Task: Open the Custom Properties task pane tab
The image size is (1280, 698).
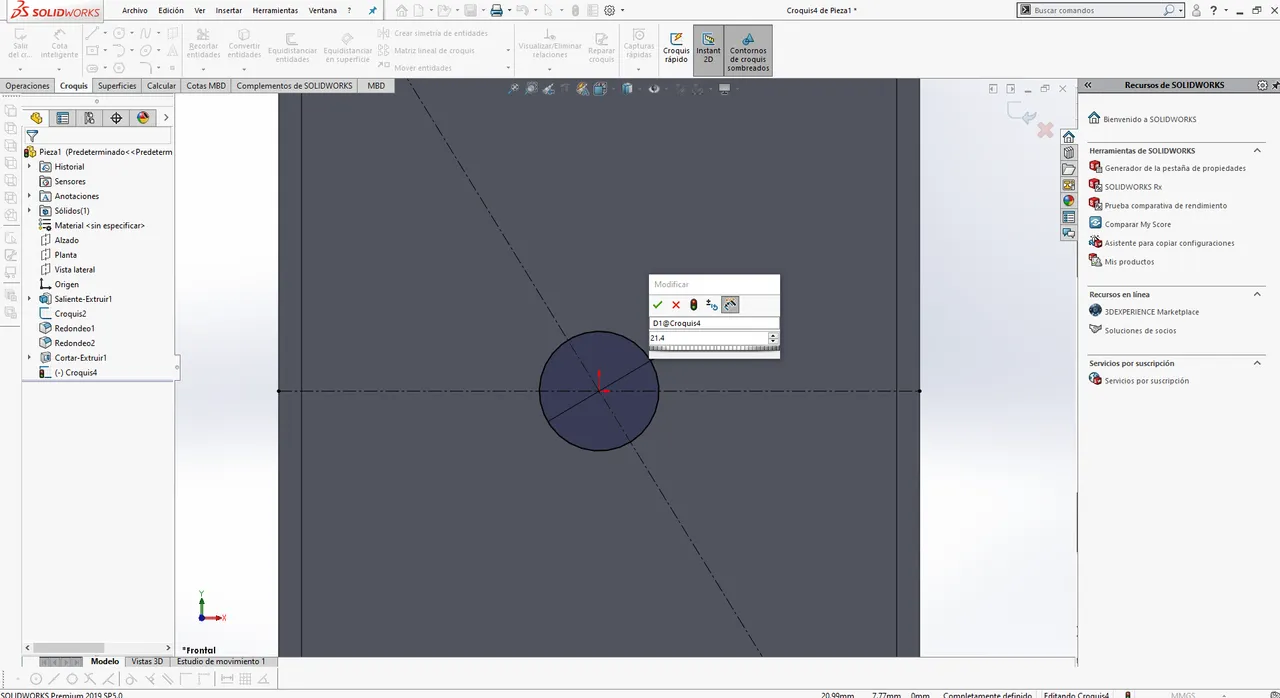Action: pyautogui.click(x=1069, y=217)
